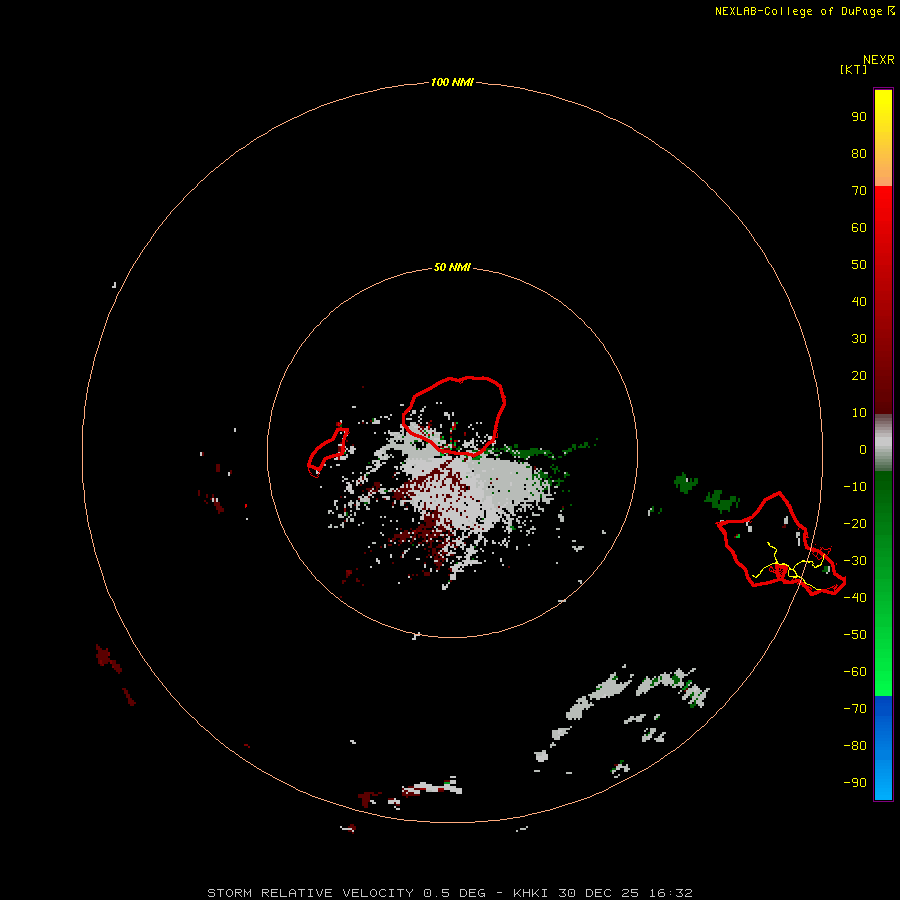Viewport: 900px width, 900px height.
Task: Click the 50 value on the velocity scale
Action: point(859,265)
